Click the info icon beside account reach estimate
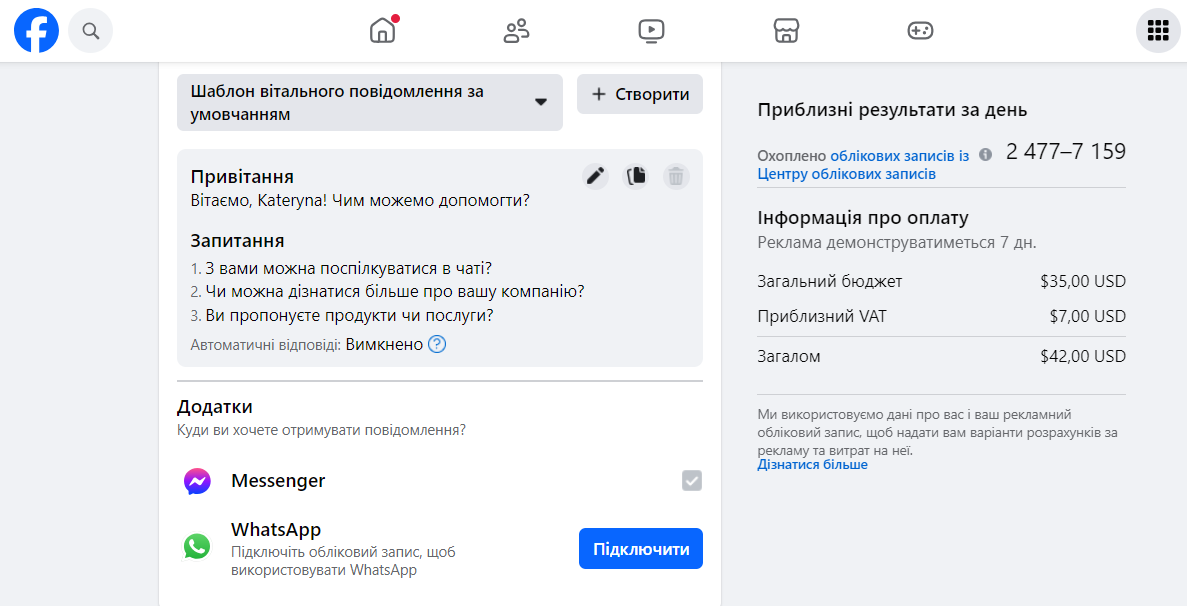1187x606 pixels. (x=985, y=154)
